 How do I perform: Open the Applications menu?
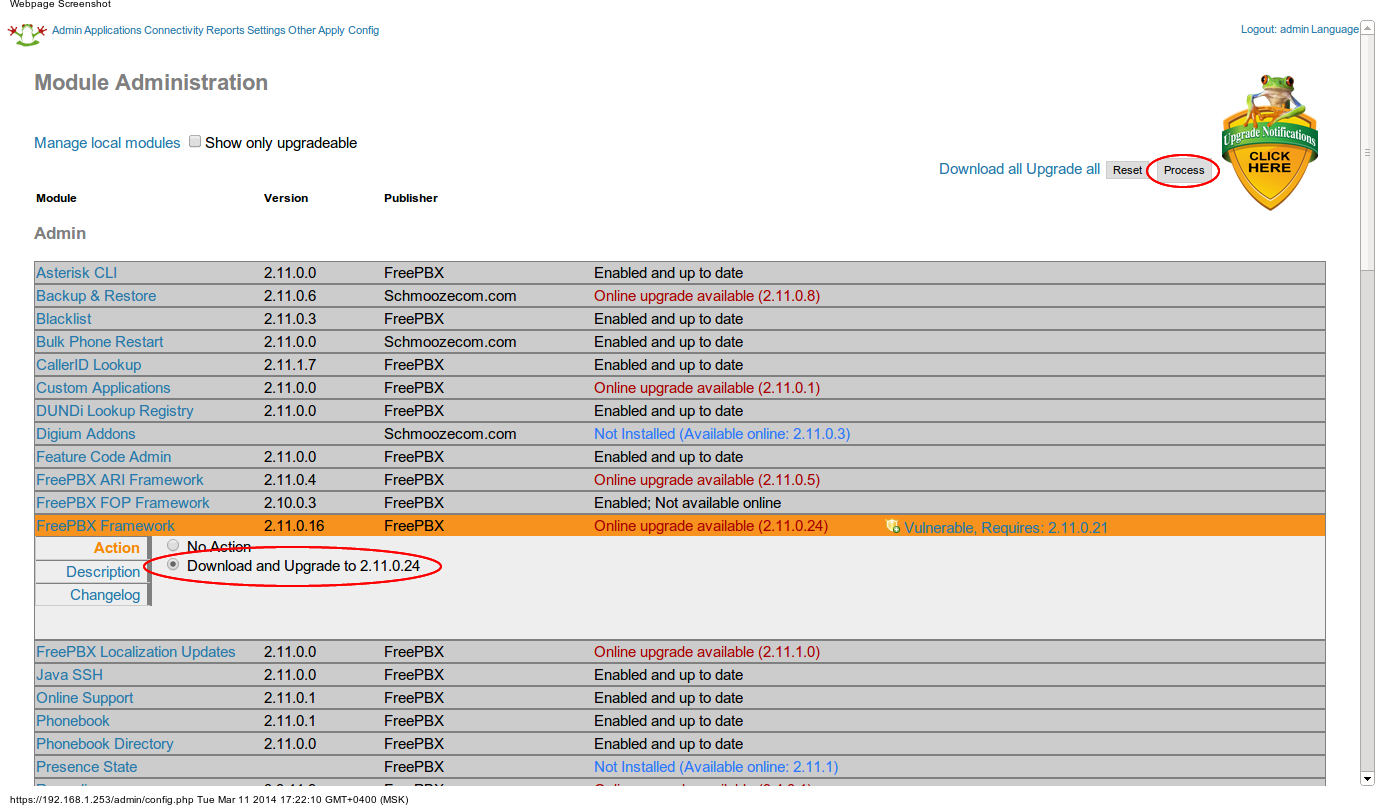[x=113, y=30]
